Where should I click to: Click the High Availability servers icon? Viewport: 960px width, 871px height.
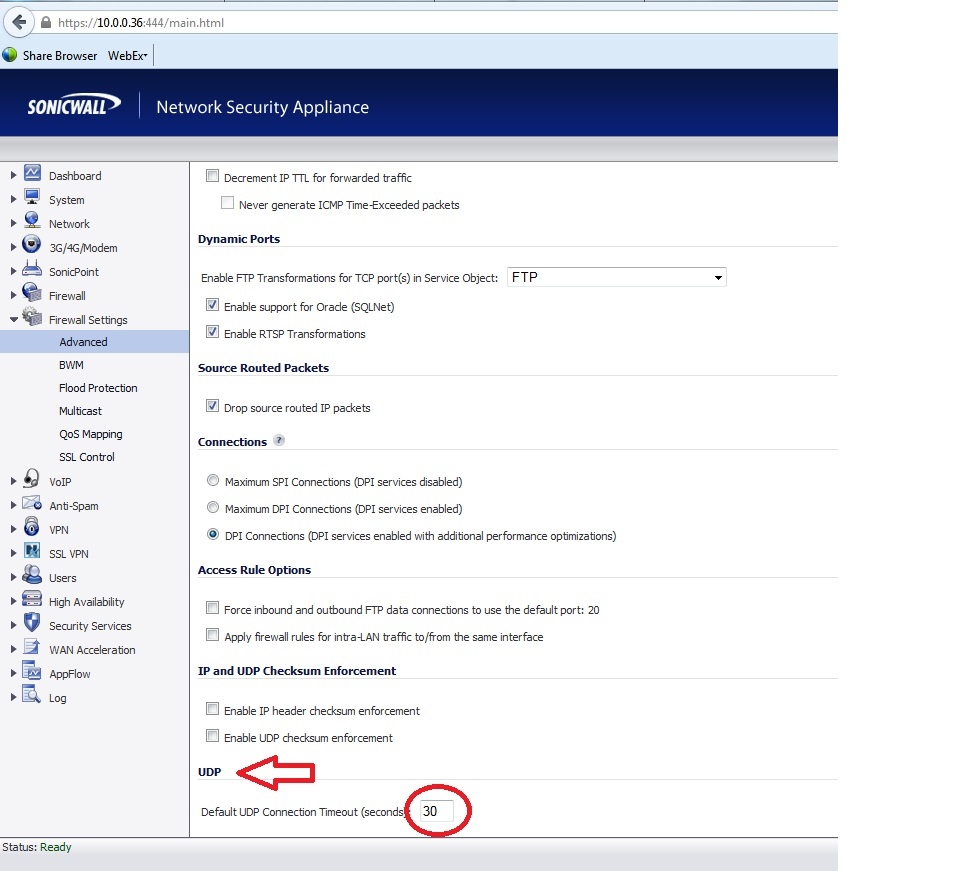(32, 599)
